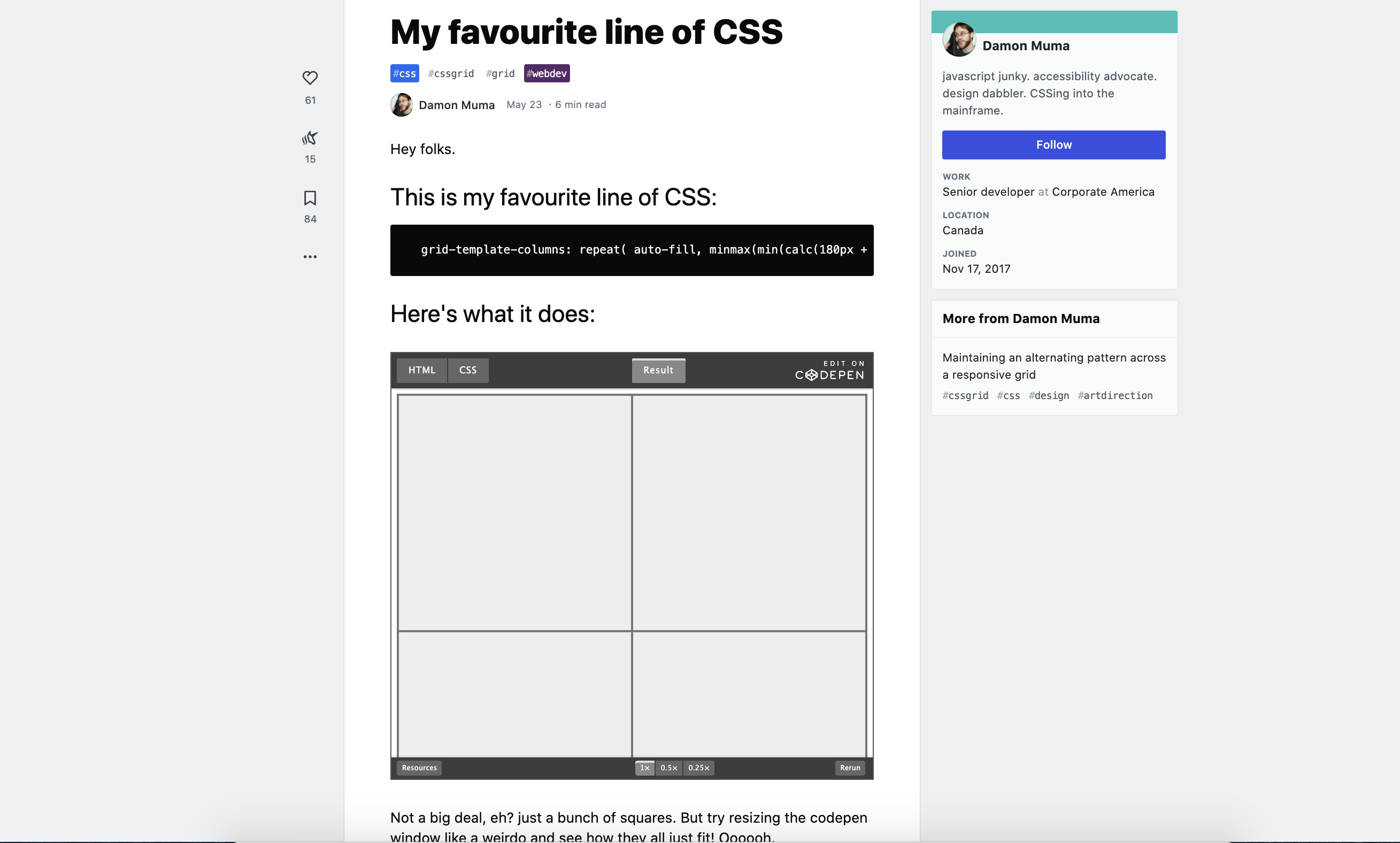Open the three-dot more options icon
Screen dimensions: 1400x843
[x=310, y=256]
